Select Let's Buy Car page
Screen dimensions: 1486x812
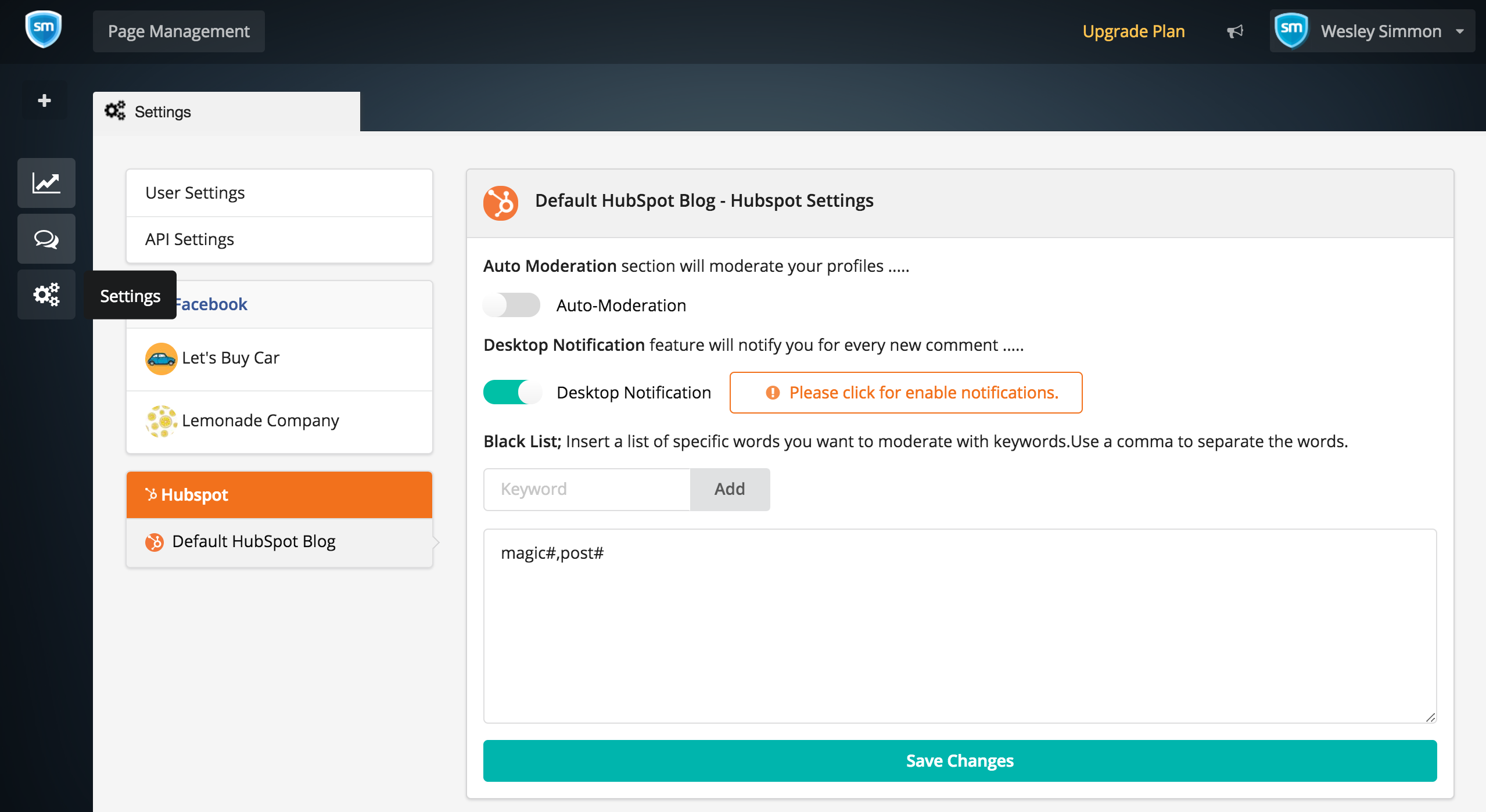[279, 359]
